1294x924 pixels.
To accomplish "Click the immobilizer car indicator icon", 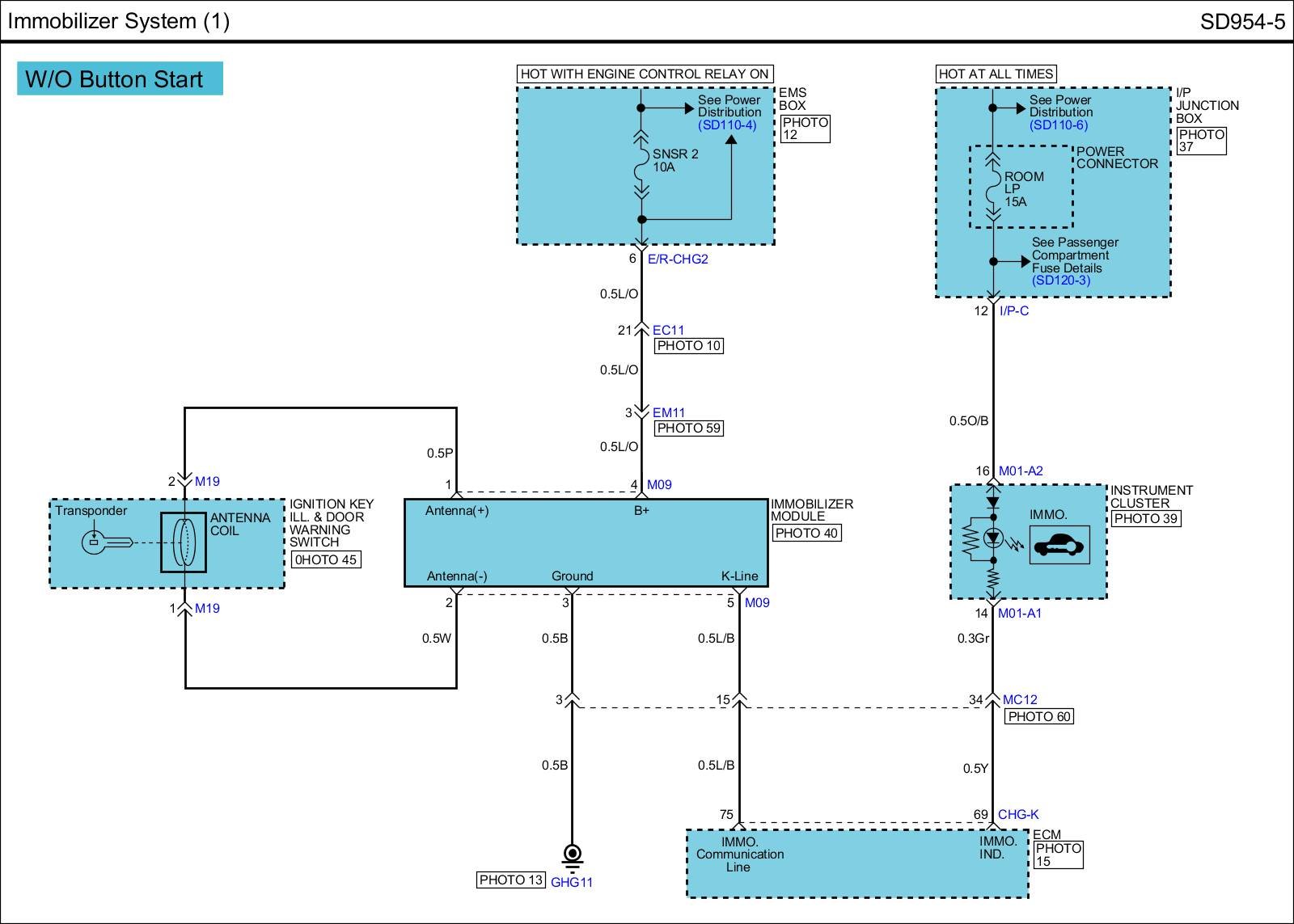I will click(x=1059, y=545).
